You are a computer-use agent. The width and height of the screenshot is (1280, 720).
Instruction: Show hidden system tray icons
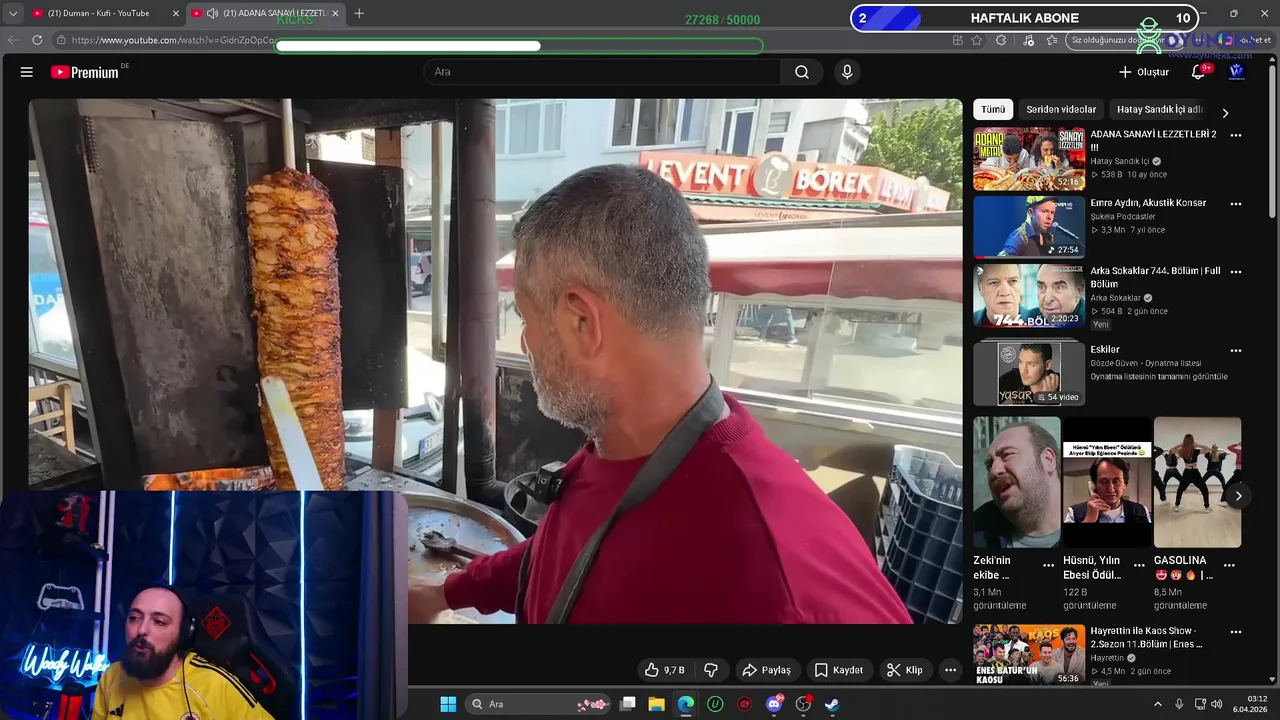pyautogui.click(x=1158, y=704)
